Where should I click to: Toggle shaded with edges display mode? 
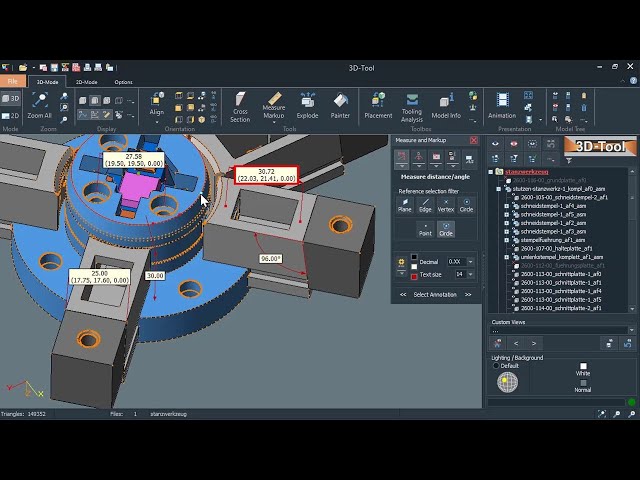(x=95, y=100)
